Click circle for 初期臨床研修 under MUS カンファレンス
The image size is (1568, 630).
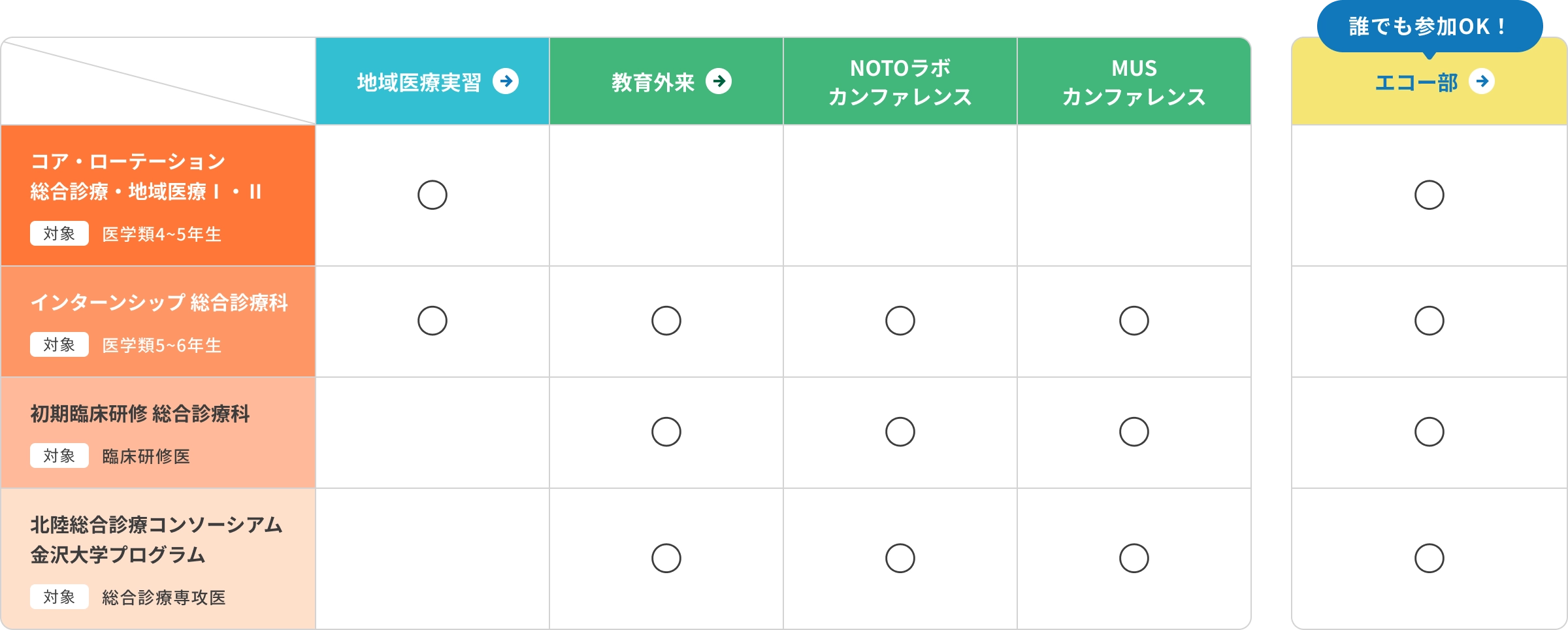tap(1134, 432)
